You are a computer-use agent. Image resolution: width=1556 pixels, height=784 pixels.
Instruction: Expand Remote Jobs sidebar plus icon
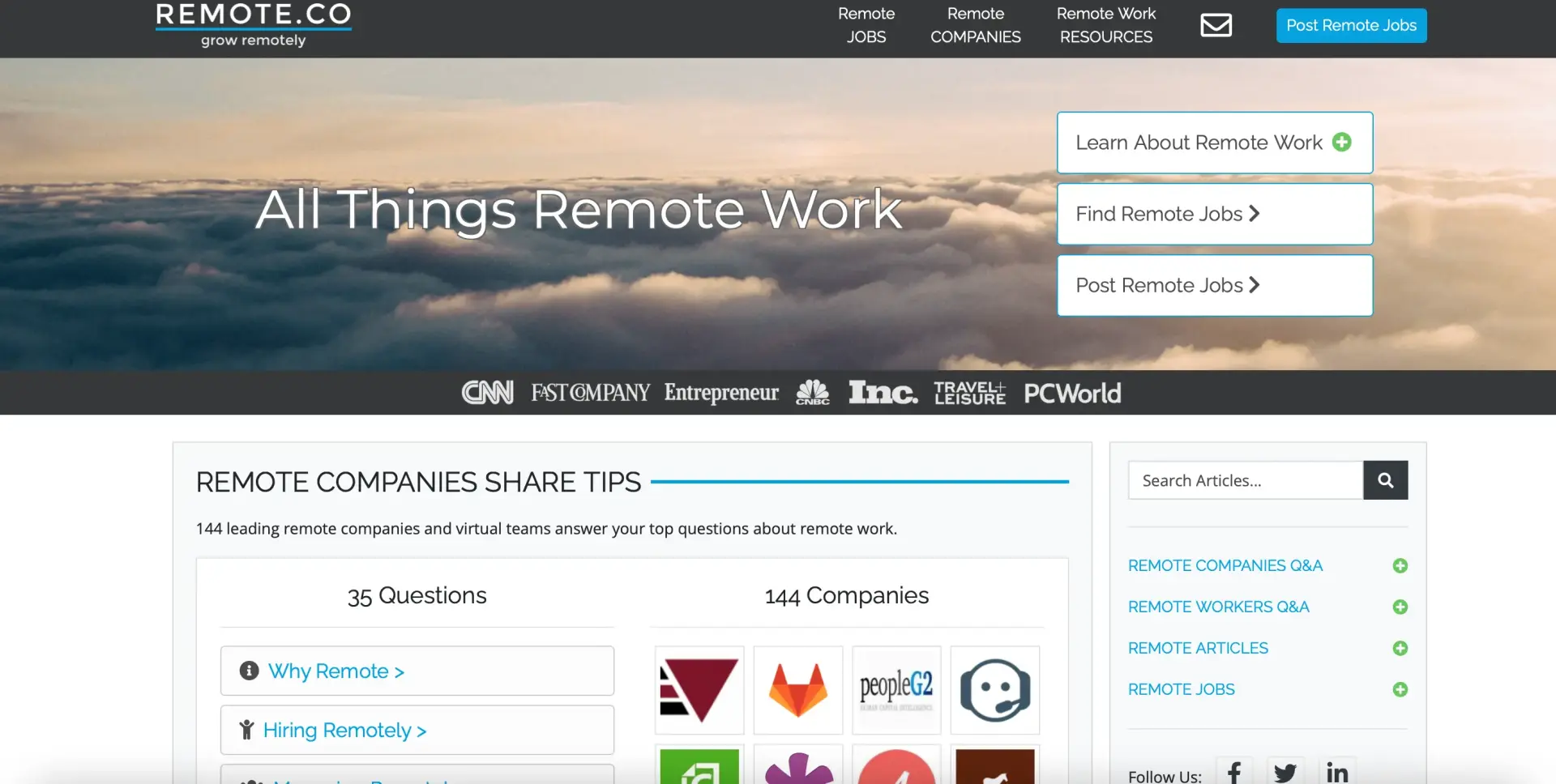point(1400,689)
